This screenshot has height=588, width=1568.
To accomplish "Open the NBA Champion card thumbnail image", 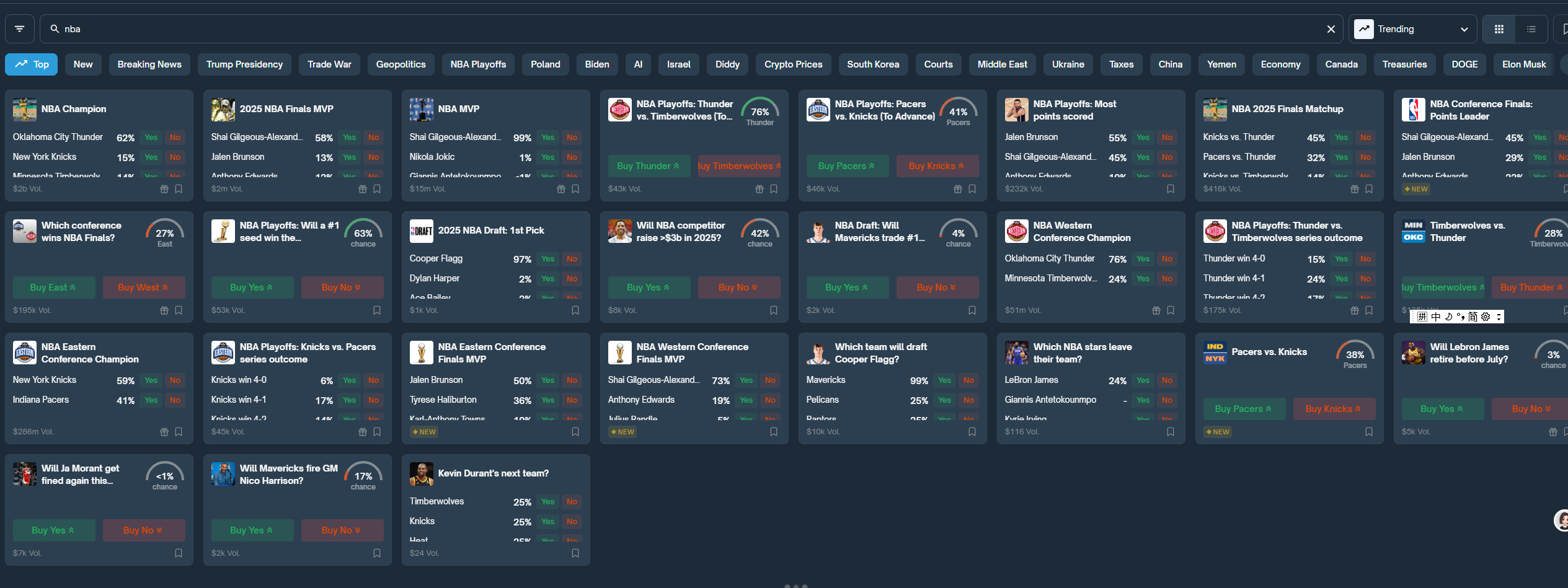I will tap(25, 109).
